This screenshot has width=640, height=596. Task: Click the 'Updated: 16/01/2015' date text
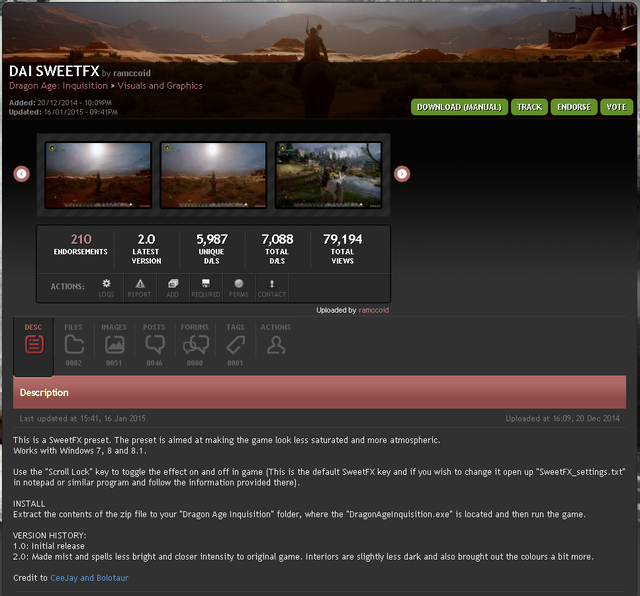(63, 112)
